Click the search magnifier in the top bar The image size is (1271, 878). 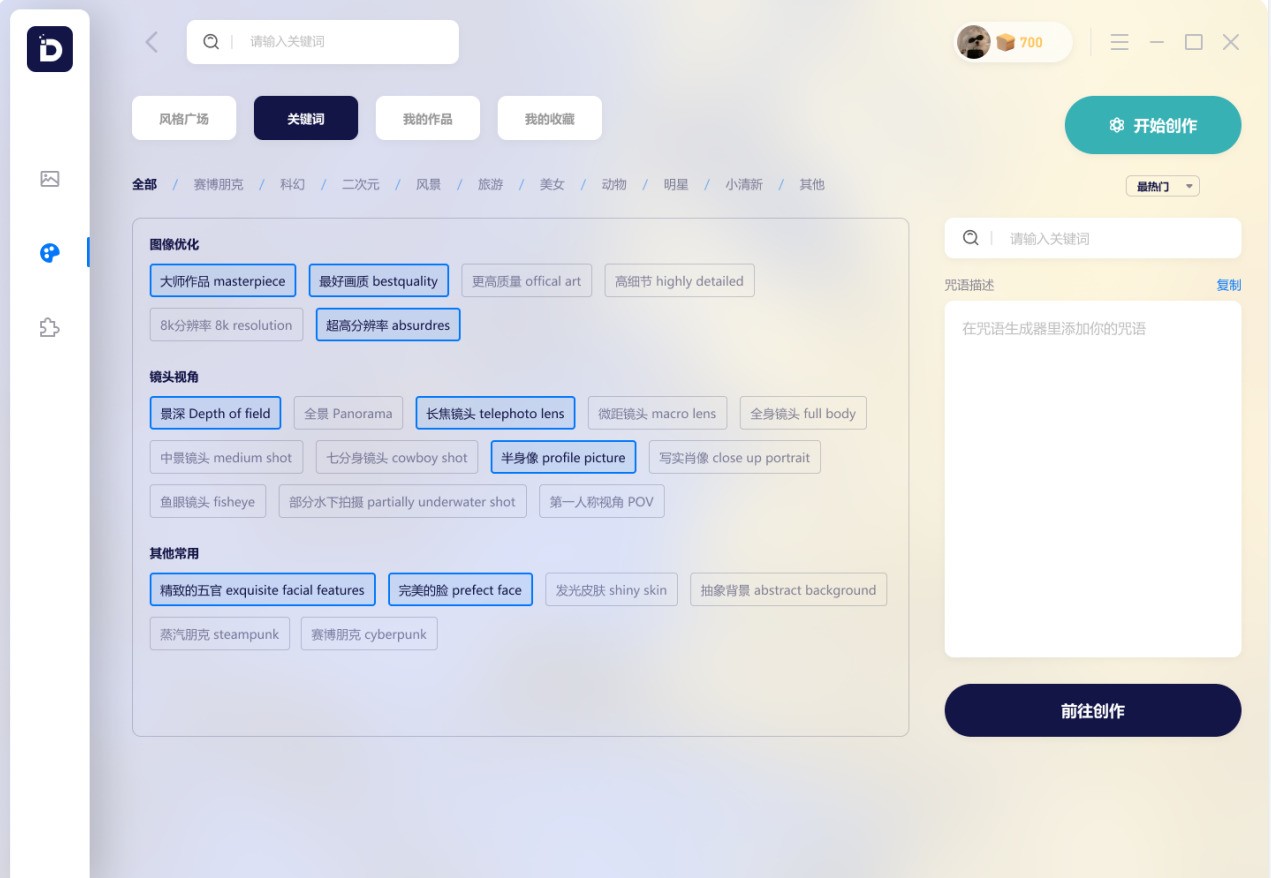tap(209, 42)
